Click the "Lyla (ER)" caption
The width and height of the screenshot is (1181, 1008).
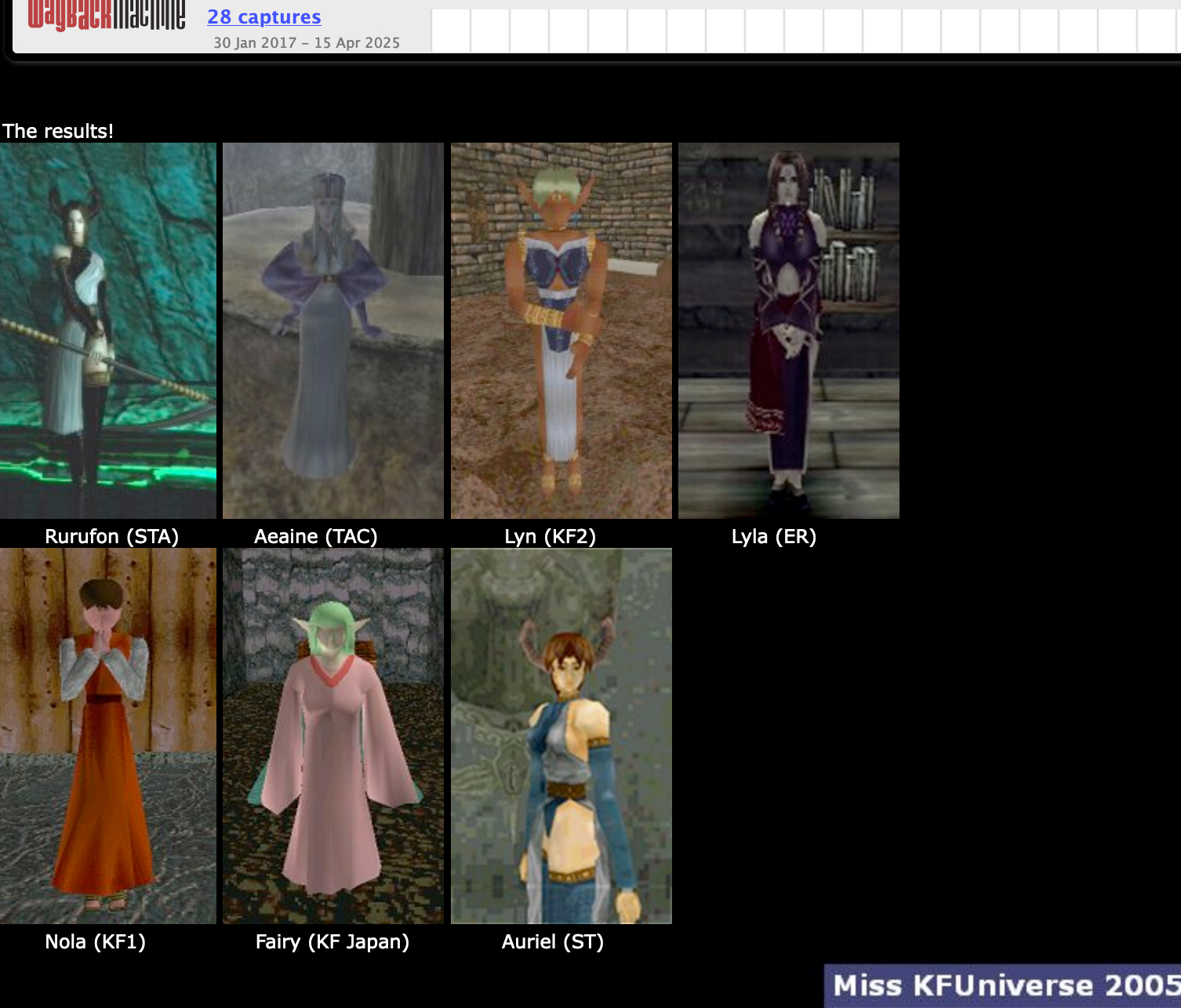pos(774,537)
